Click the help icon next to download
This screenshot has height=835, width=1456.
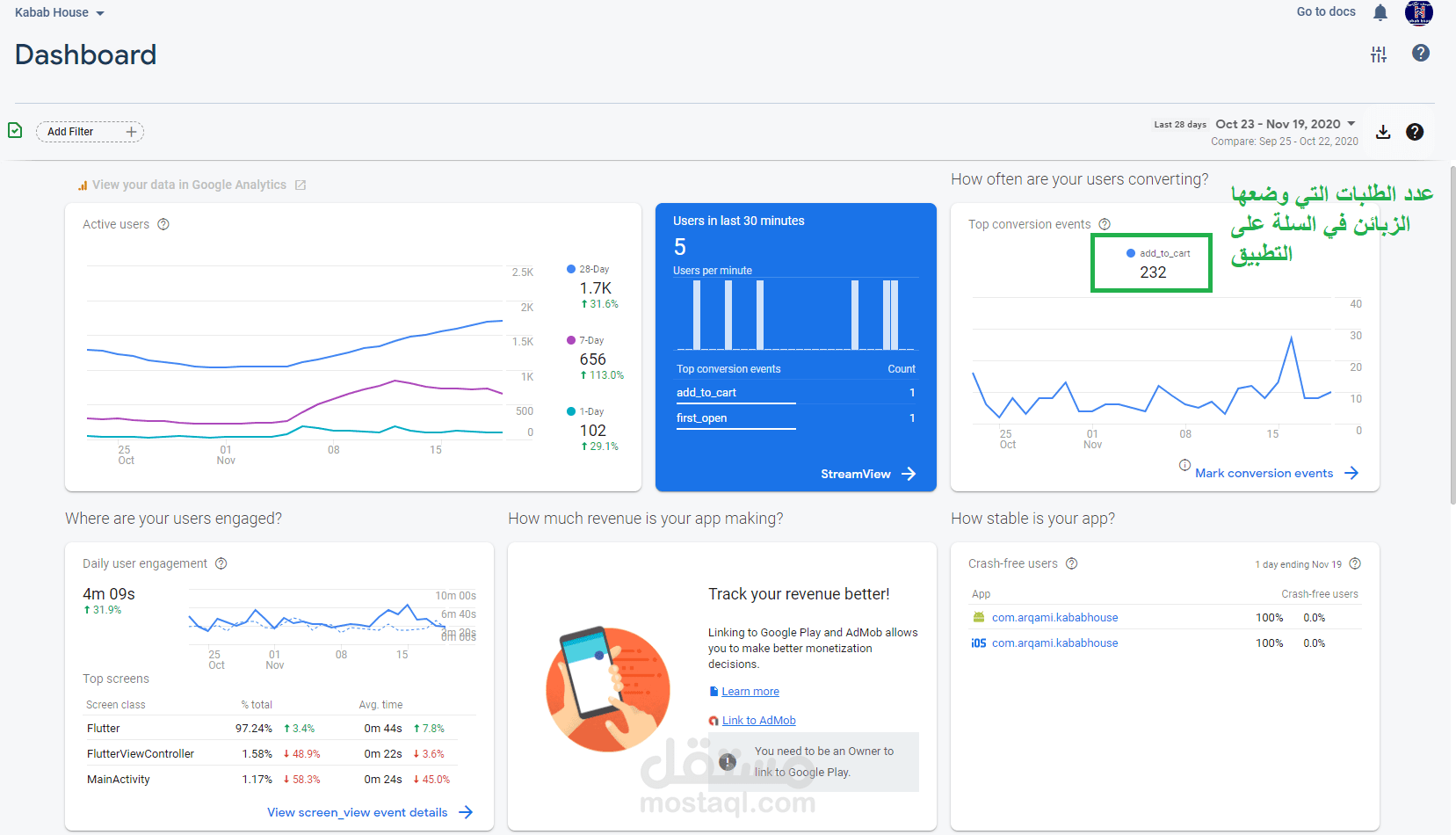[x=1415, y=132]
